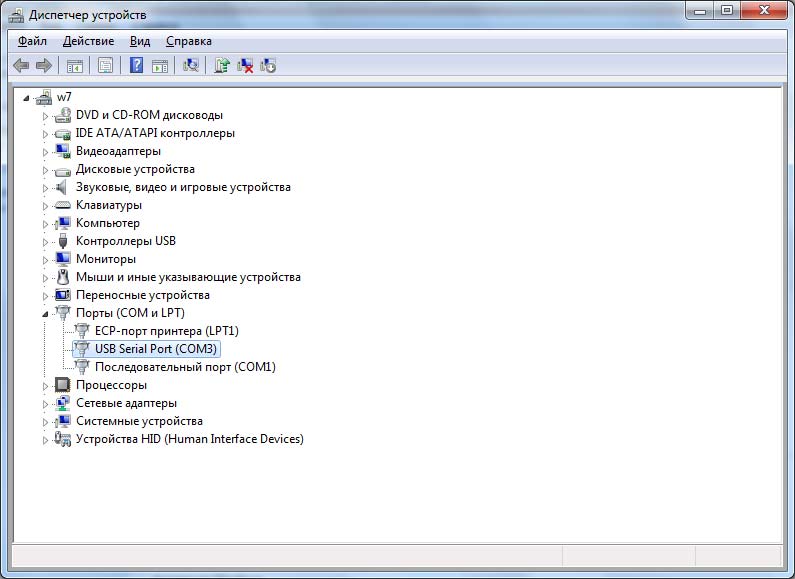The height and width of the screenshot is (579, 795).
Task: Collapse the Порты (COM и LPT) node
Action: [45, 313]
